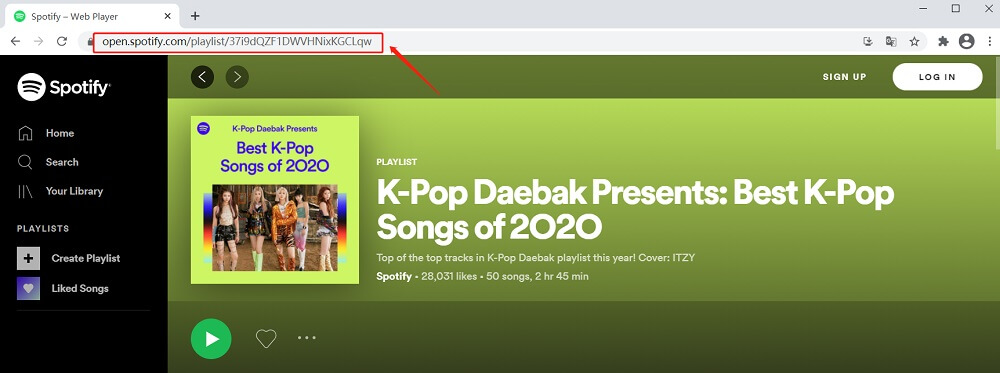Go back with Spotify's round back arrow

click(202, 77)
